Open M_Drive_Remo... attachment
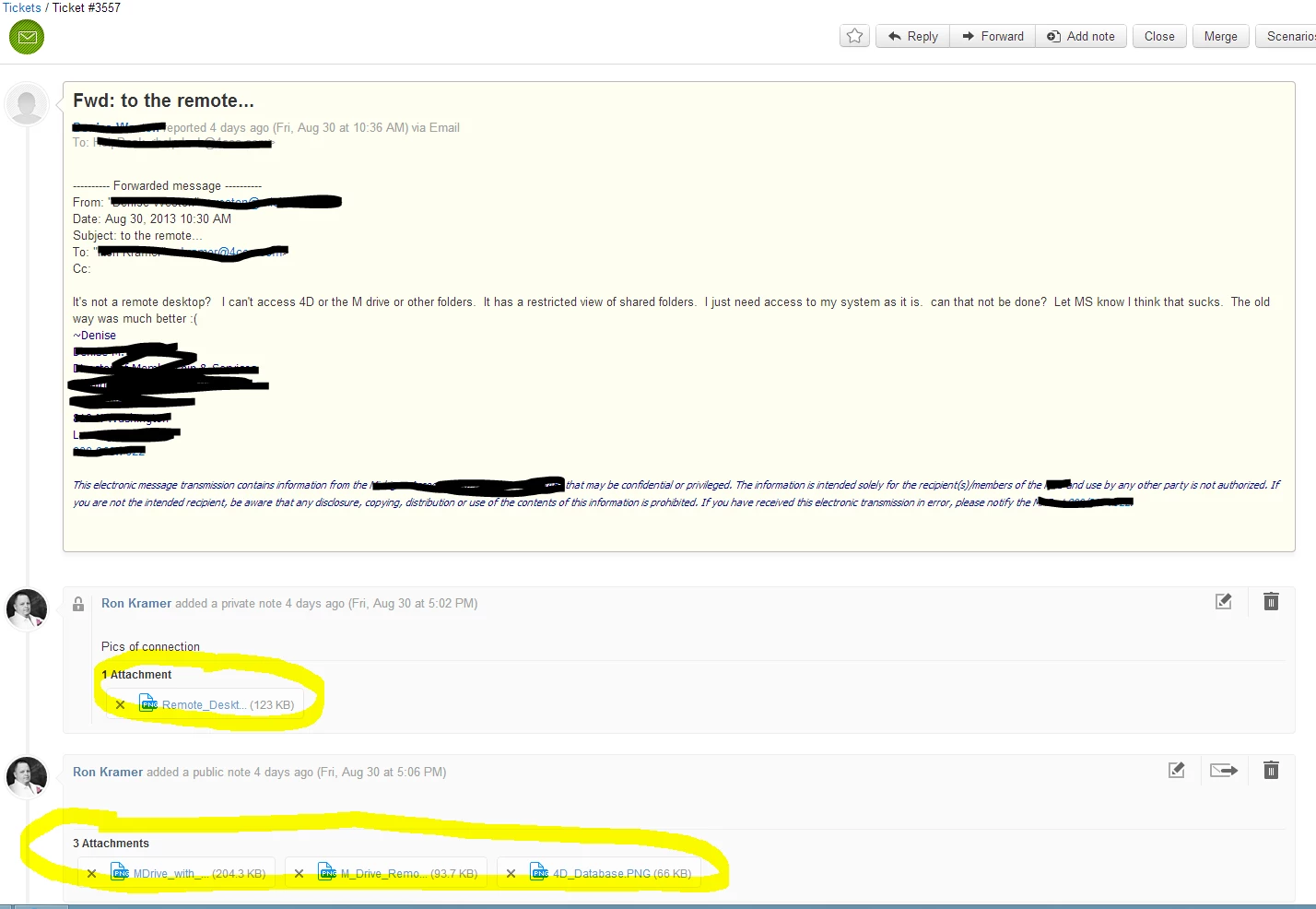The image size is (1316, 909). [383, 874]
